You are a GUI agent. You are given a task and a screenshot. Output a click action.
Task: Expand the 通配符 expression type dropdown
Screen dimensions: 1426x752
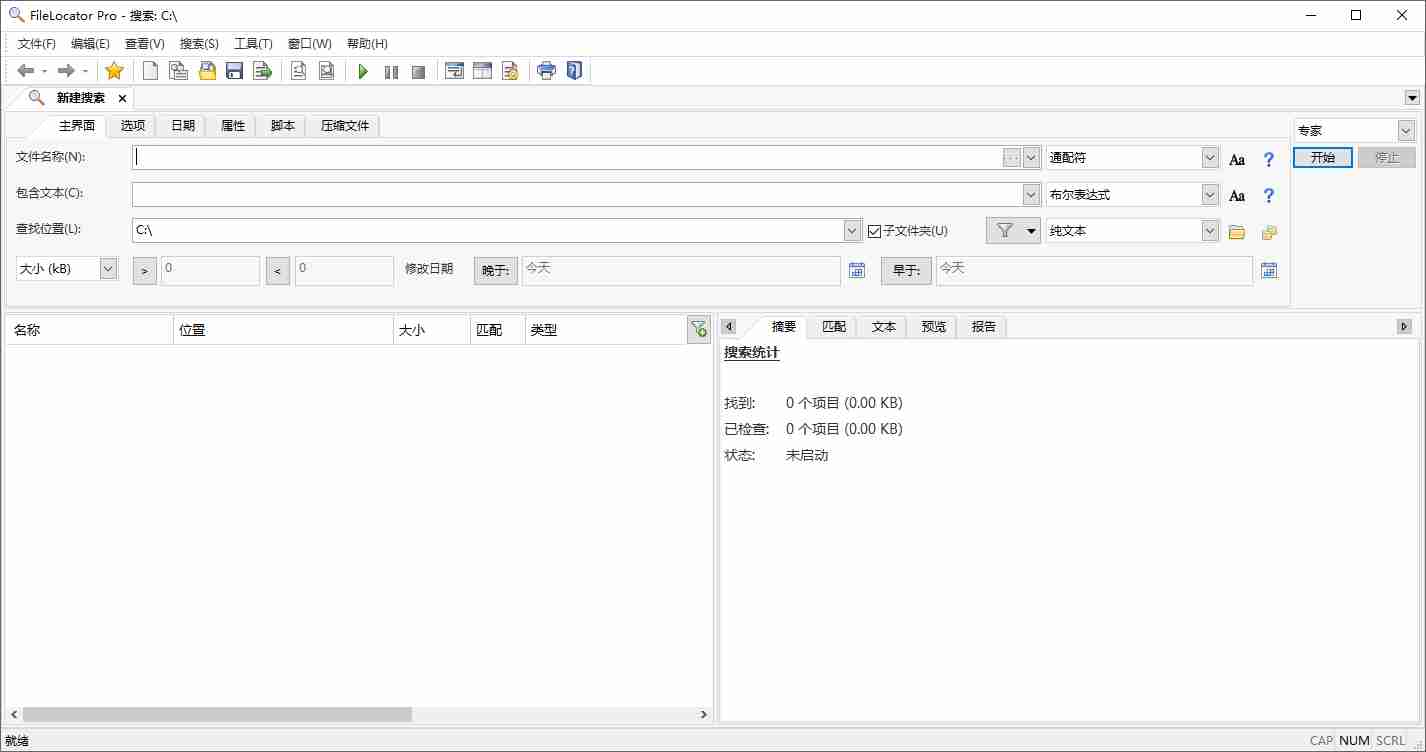pyautogui.click(x=1210, y=158)
